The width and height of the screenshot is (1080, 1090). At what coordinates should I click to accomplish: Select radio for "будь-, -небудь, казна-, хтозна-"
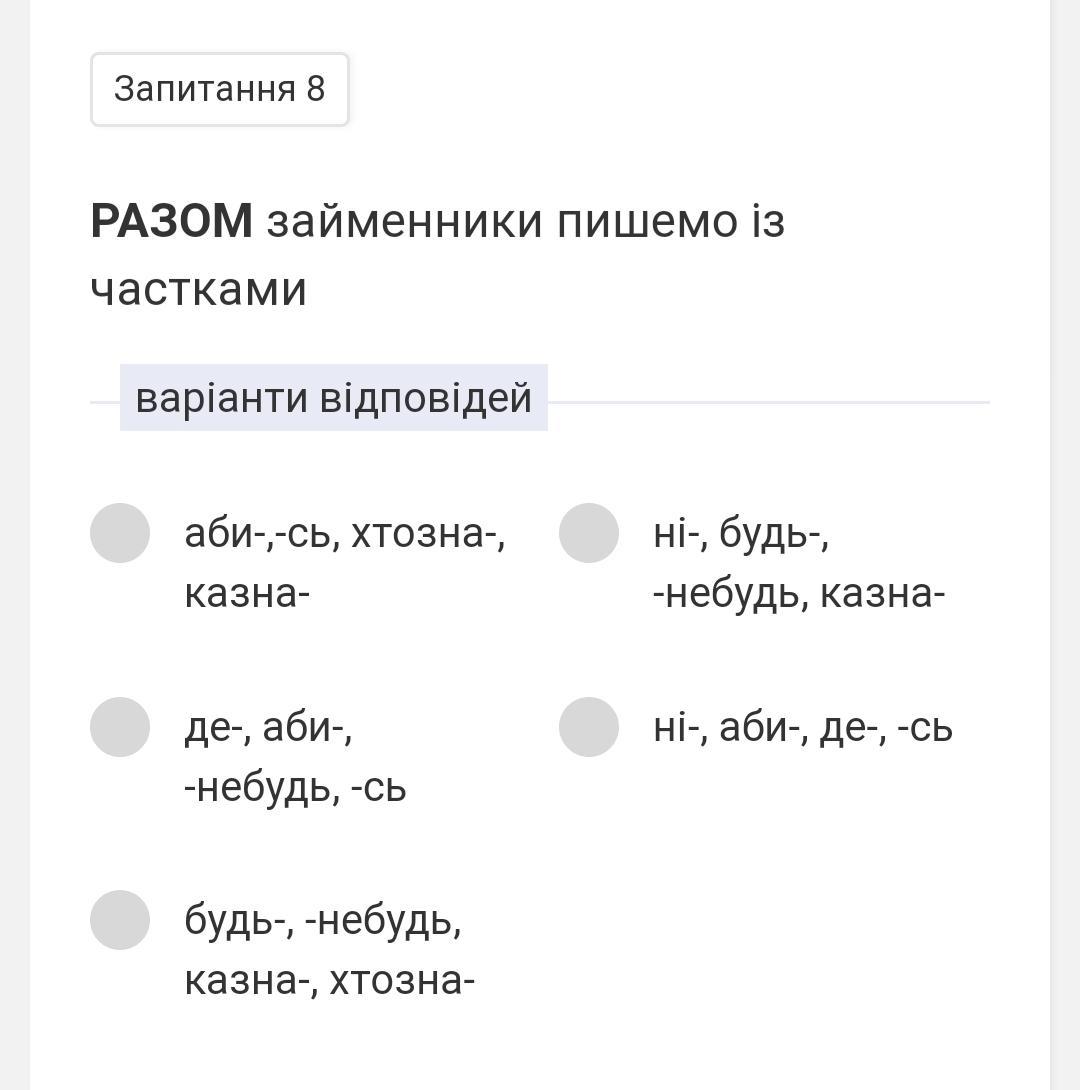[x=120, y=920]
